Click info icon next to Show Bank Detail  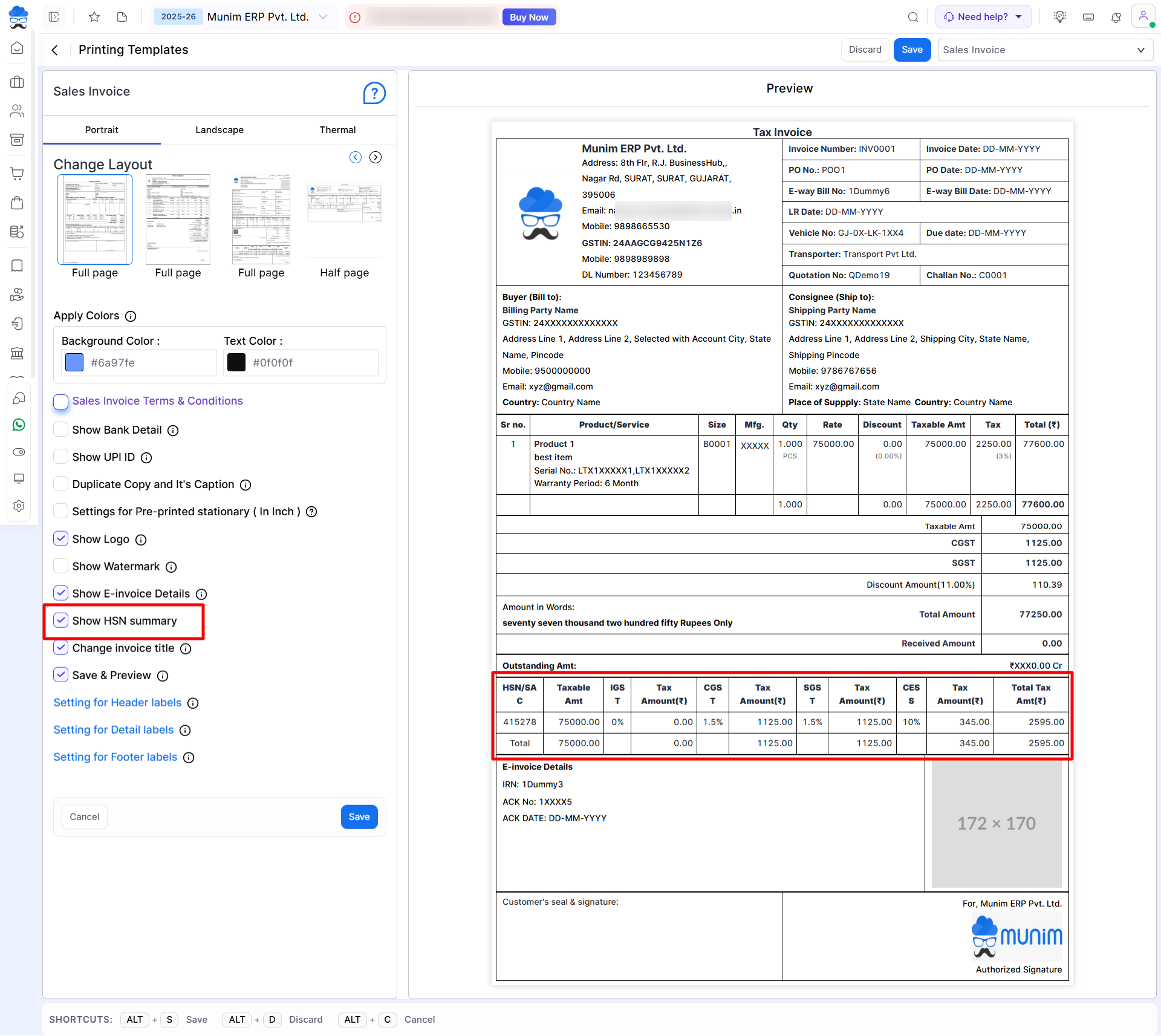[x=173, y=431]
